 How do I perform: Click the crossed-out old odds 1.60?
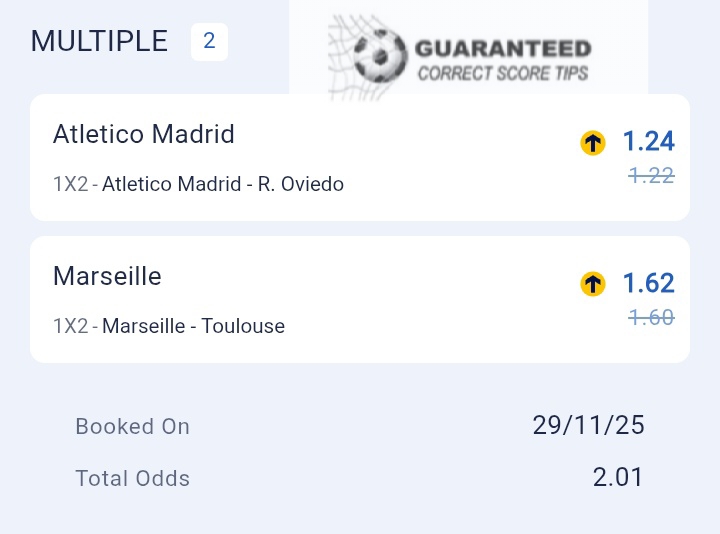[651, 318]
